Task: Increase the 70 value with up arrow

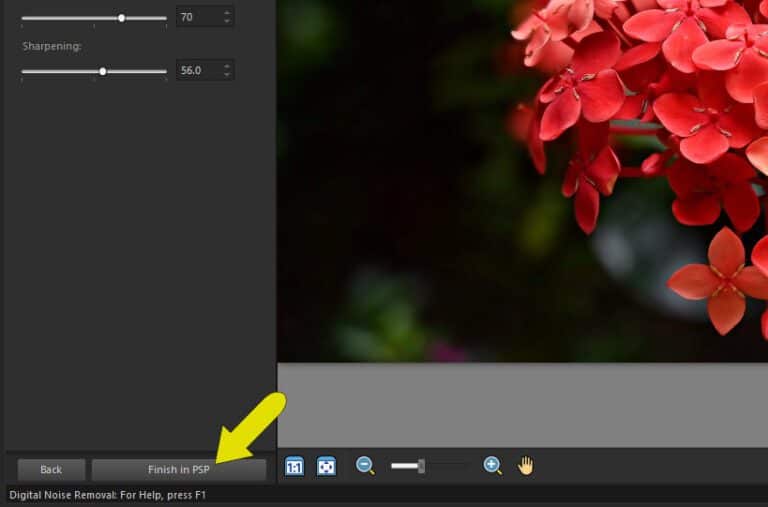Action: click(x=227, y=13)
